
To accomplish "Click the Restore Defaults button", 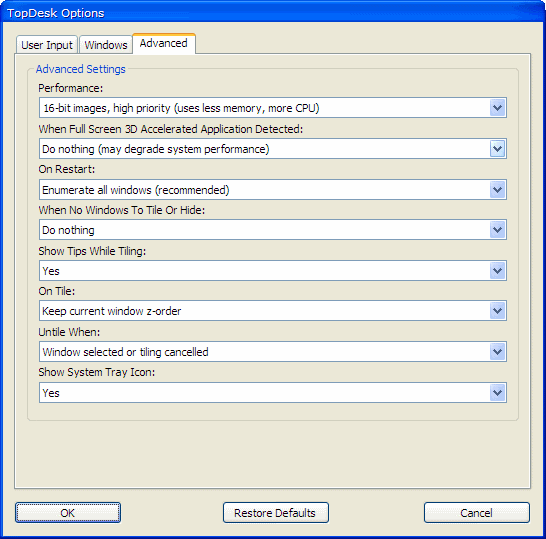I will (275, 513).
